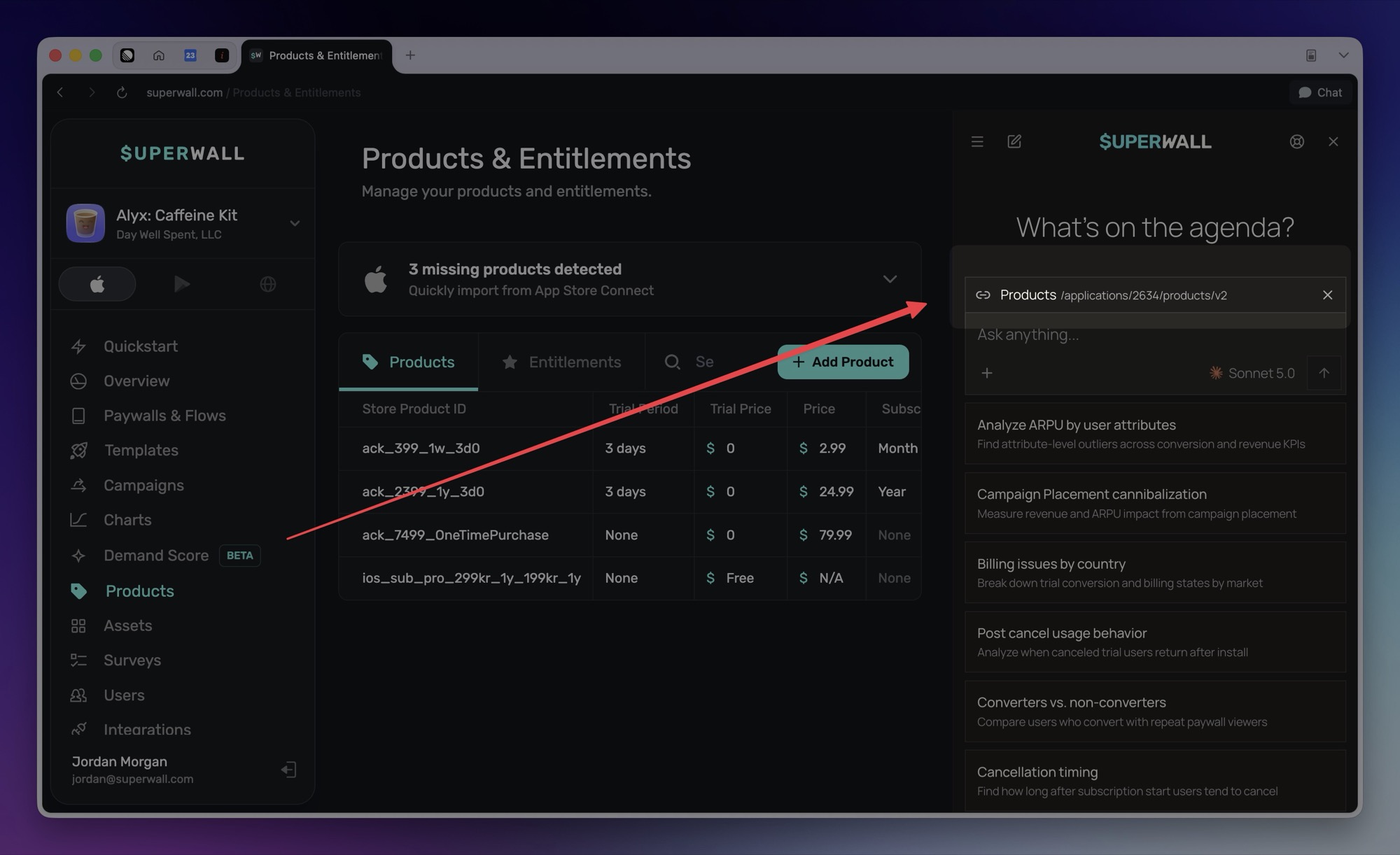
Task: Select Post cancel usage behavior suggestion
Action: click(x=1155, y=642)
